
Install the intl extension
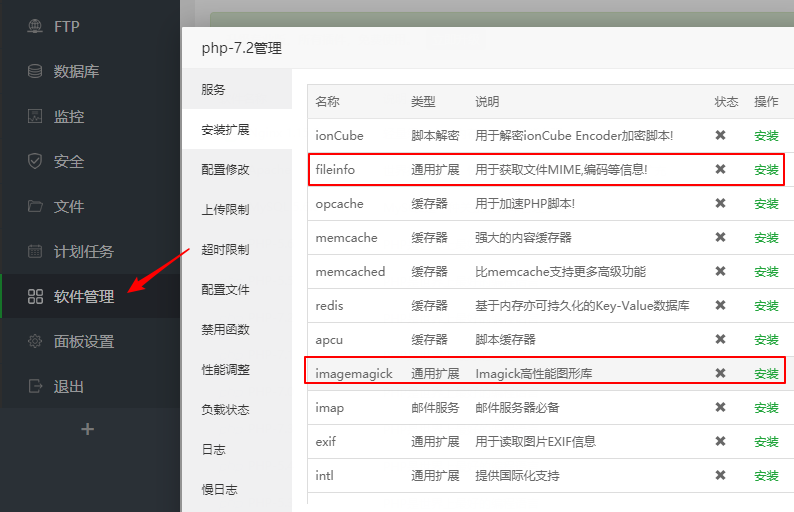coord(766,476)
